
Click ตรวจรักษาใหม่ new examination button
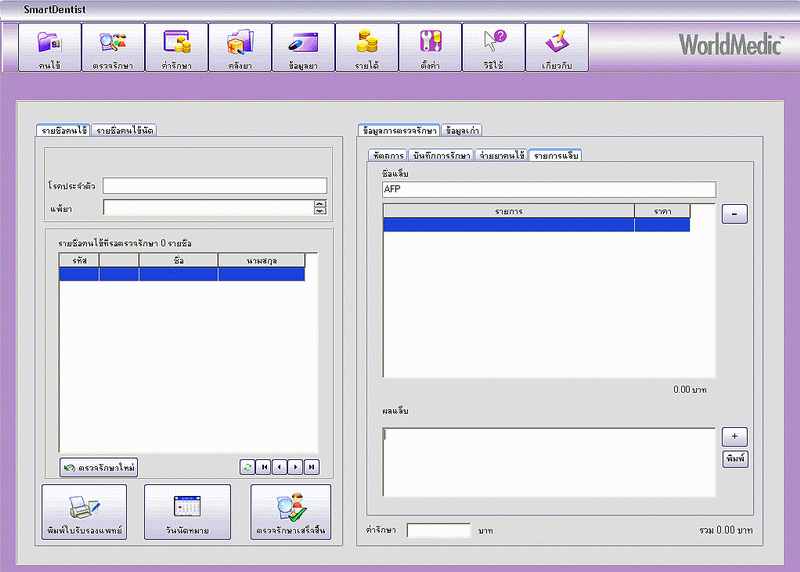(98, 467)
